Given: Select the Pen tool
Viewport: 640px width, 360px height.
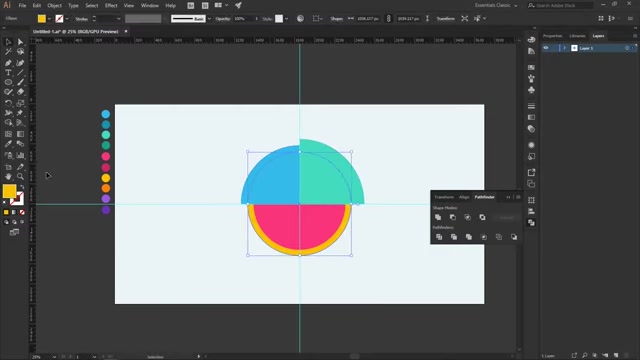Looking at the screenshot, I should pyautogui.click(x=8, y=62).
